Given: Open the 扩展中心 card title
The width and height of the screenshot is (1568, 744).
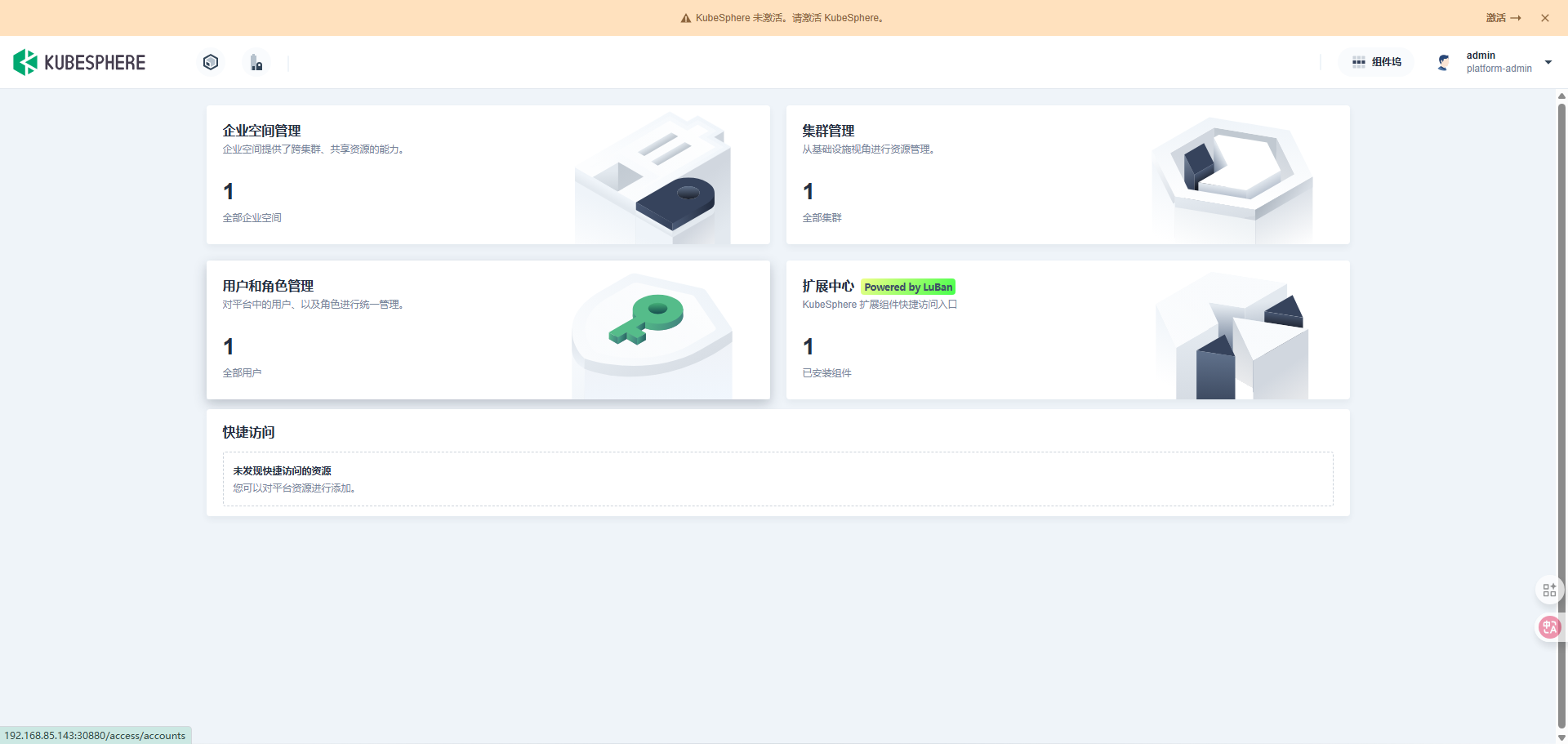Looking at the screenshot, I should click(828, 286).
